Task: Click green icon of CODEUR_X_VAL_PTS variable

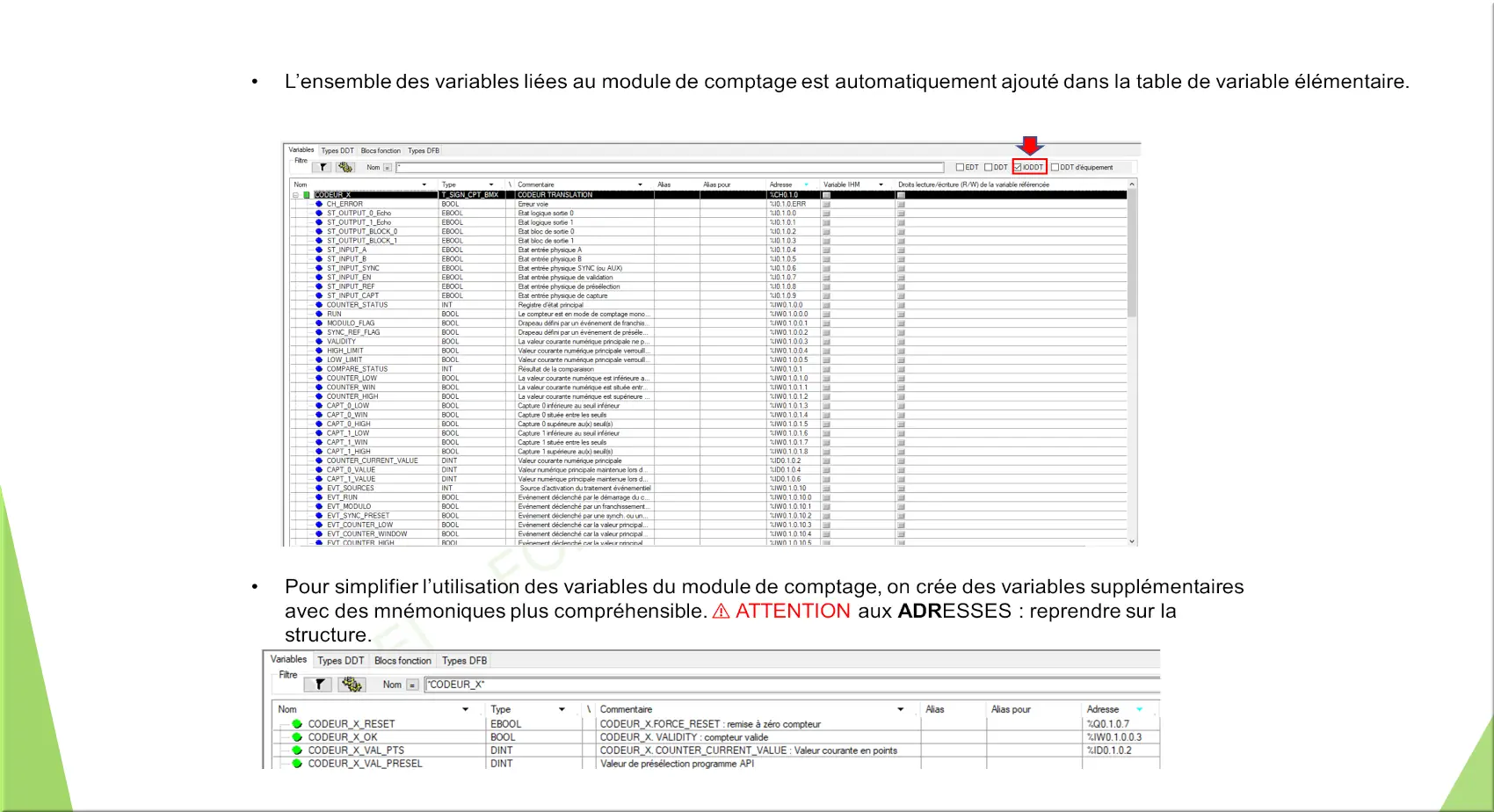Action: click(x=297, y=750)
